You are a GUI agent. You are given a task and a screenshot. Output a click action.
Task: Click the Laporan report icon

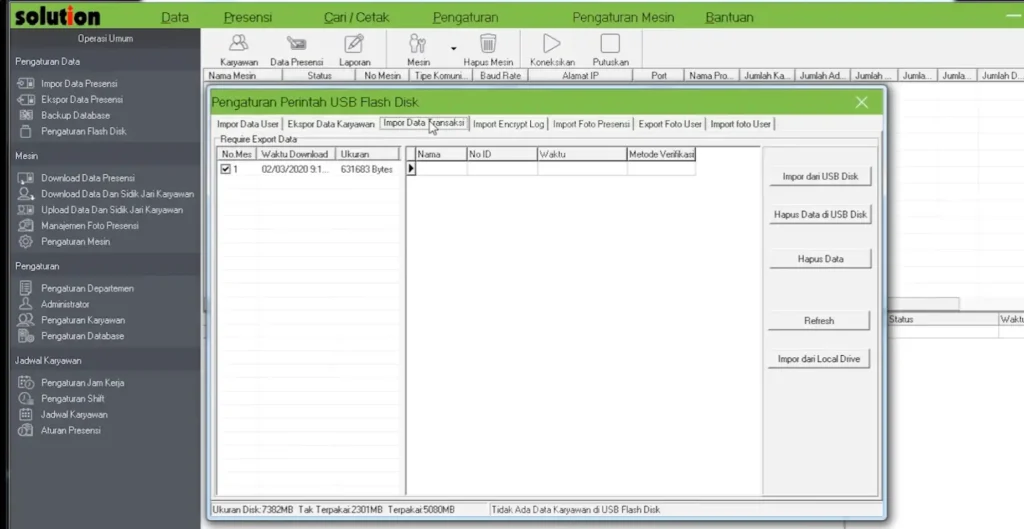pyautogui.click(x=354, y=47)
